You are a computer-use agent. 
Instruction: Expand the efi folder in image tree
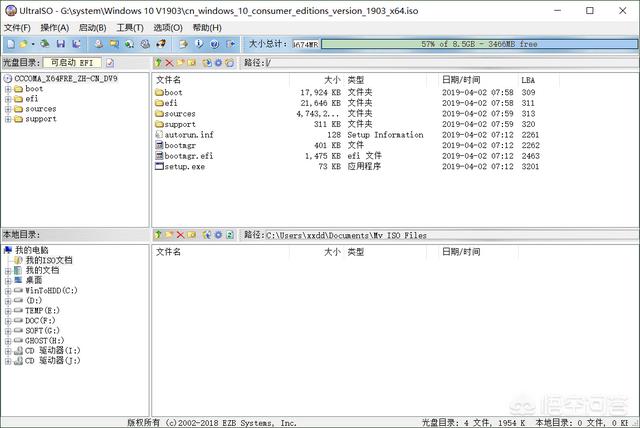click(8, 99)
